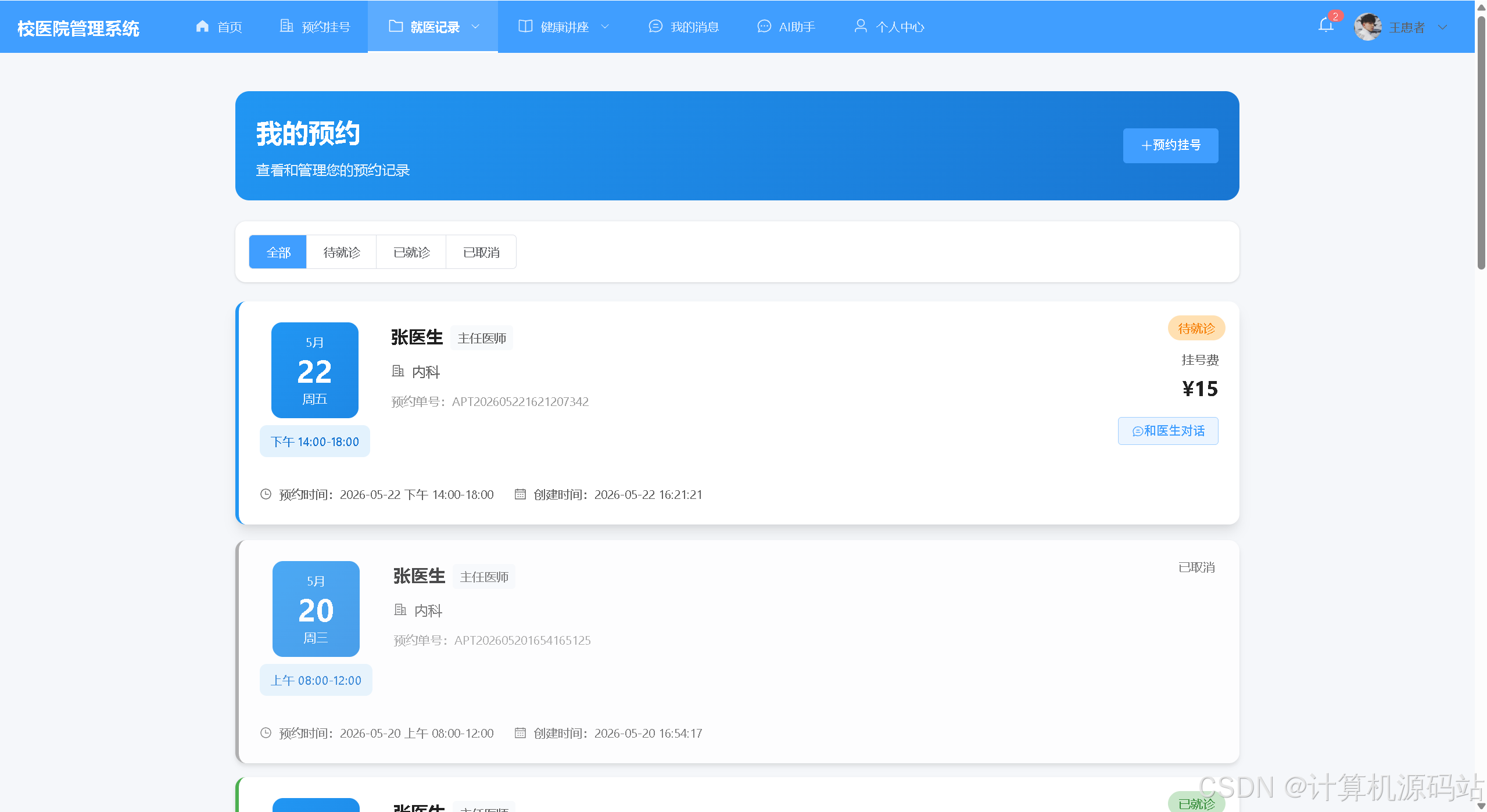Click calendar icon beside 创建时间 2026-05-20
Screen dimensions: 1487x812
point(520,733)
